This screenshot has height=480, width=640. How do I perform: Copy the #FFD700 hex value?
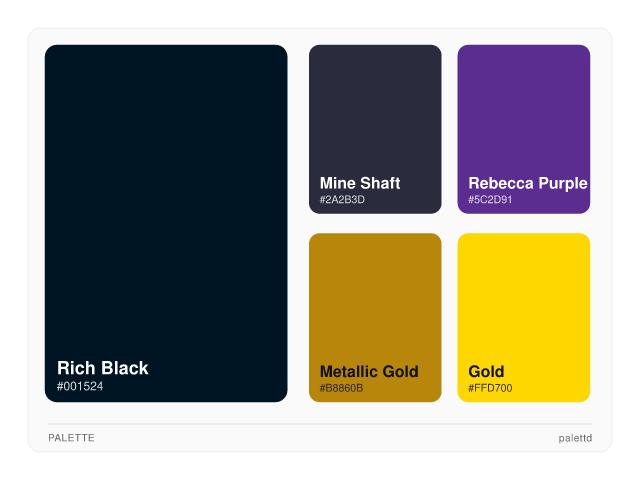pyautogui.click(x=490, y=388)
